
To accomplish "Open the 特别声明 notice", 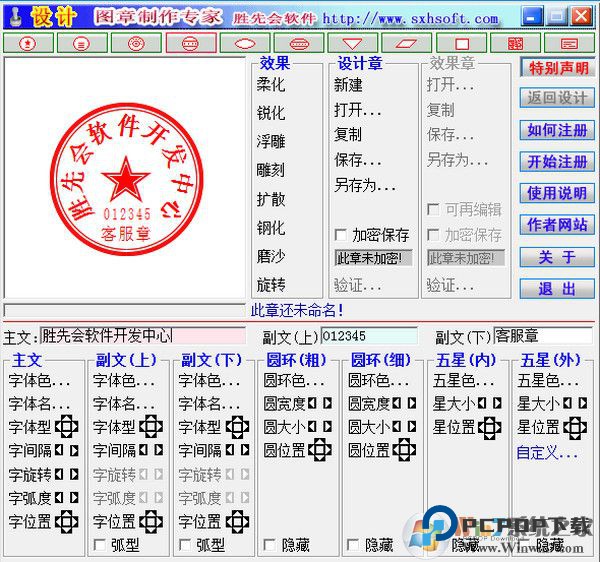I will click(558, 68).
